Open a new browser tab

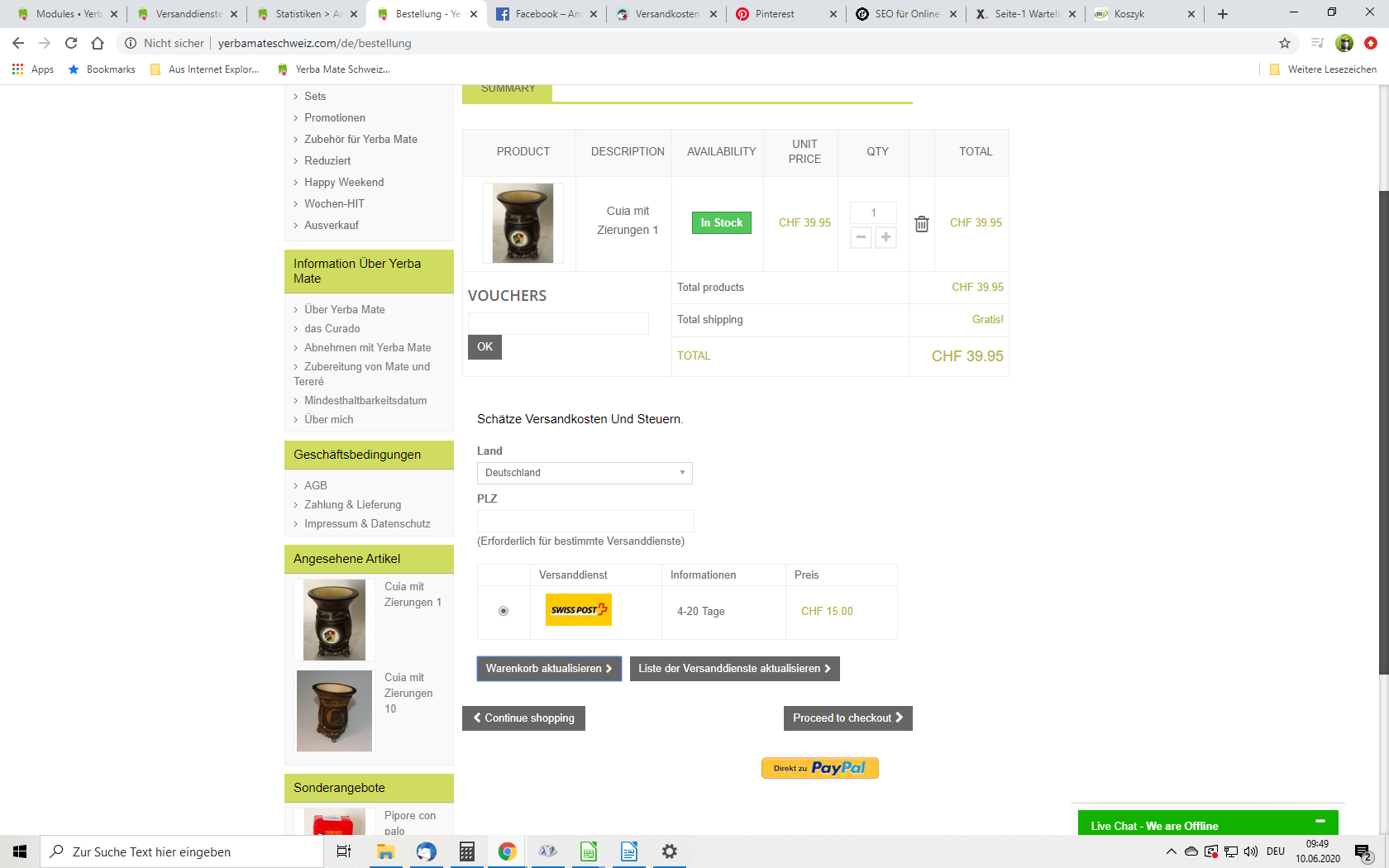1223,14
